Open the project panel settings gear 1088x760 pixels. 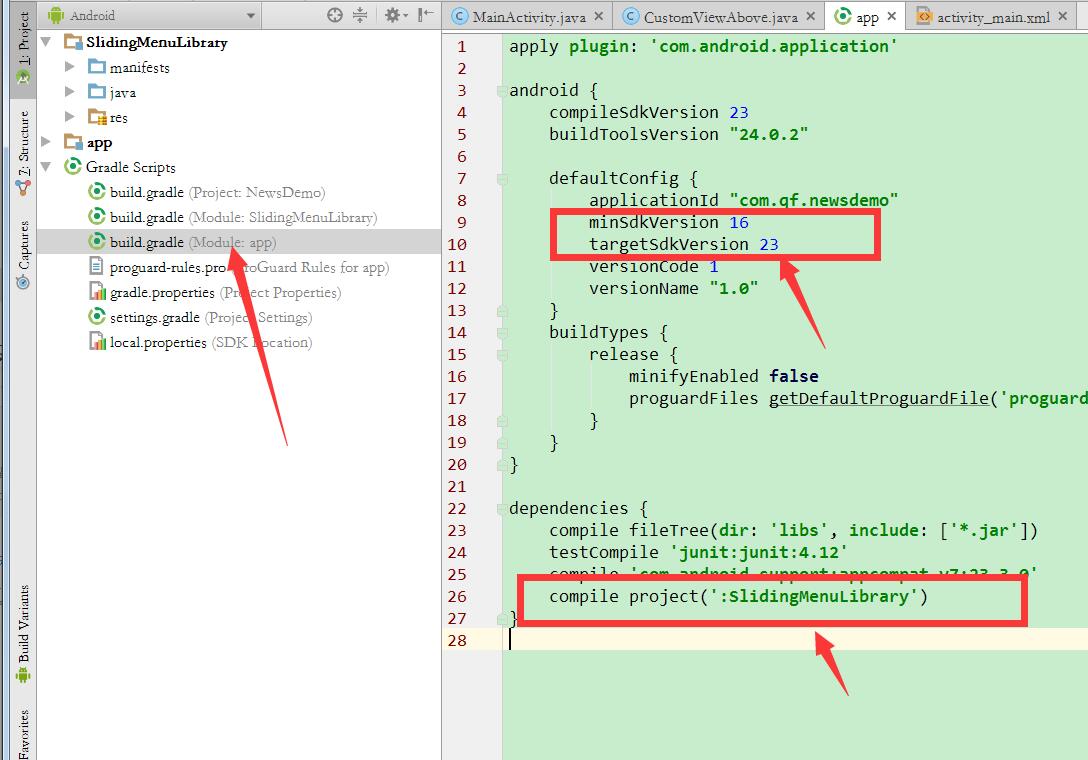pyautogui.click(x=396, y=15)
